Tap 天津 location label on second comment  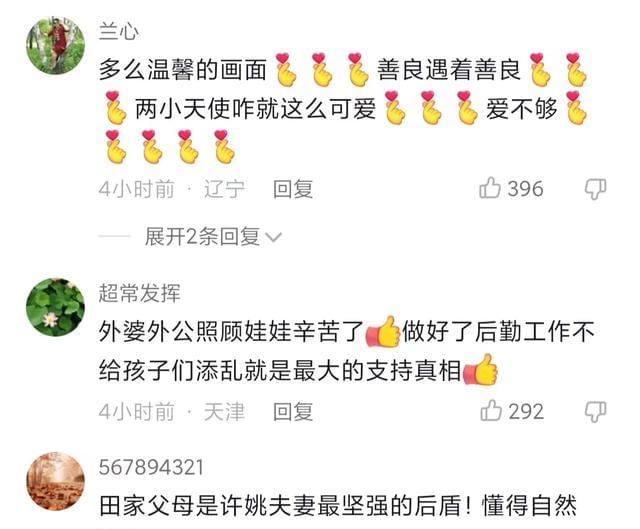(224, 411)
